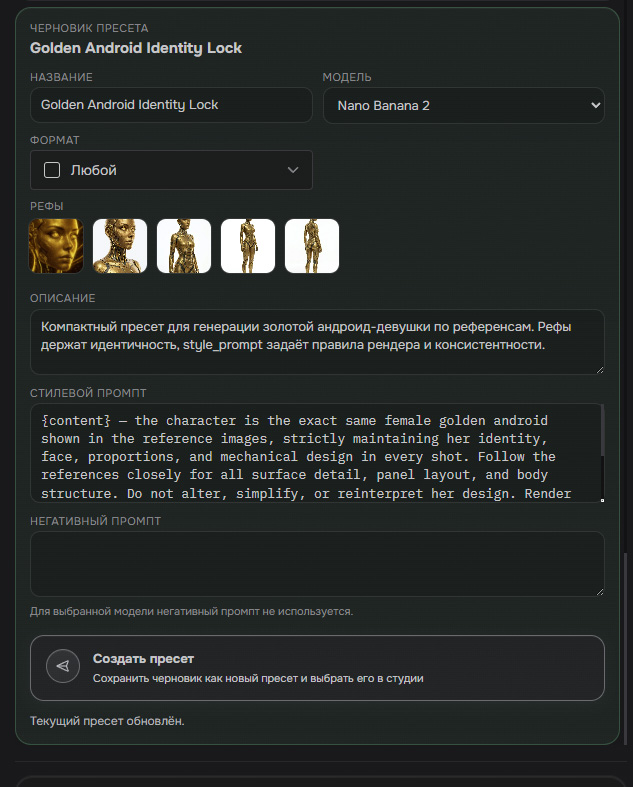Screen dimensions: 633x787
Task: Open the Nano Banana 2 model dropdown
Action: click(463, 105)
